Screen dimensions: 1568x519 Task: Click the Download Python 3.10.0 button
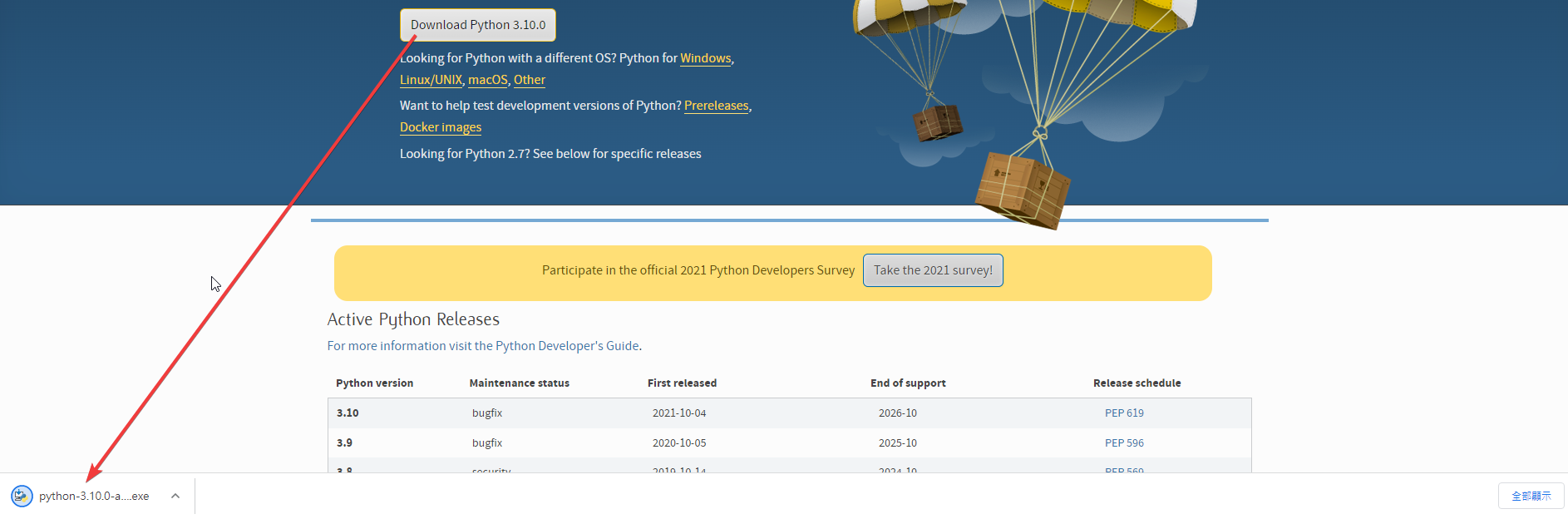[x=478, y=25]
